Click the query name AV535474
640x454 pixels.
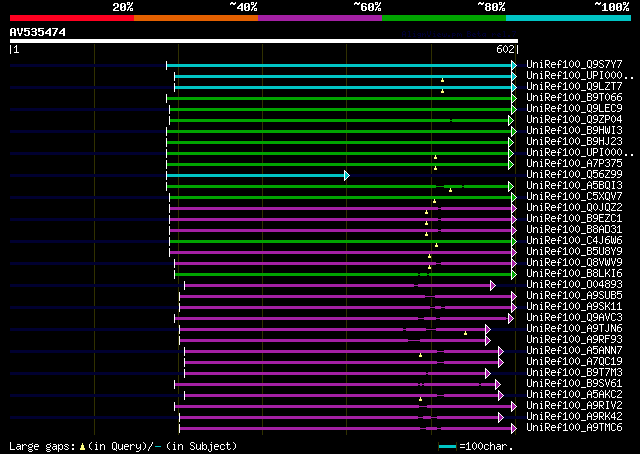(x=38, y=32)
